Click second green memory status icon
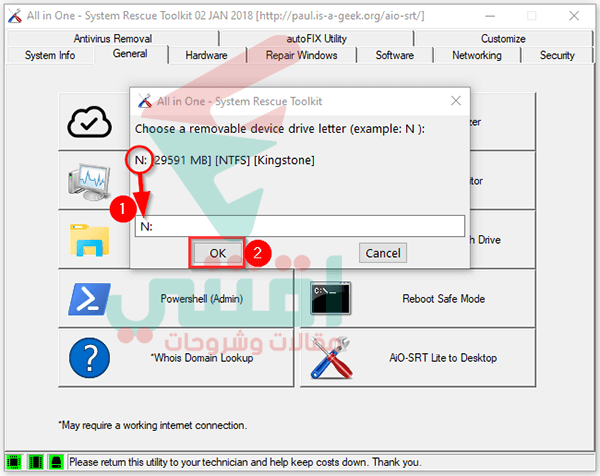 pyautogui.click(x=36, y=462)
